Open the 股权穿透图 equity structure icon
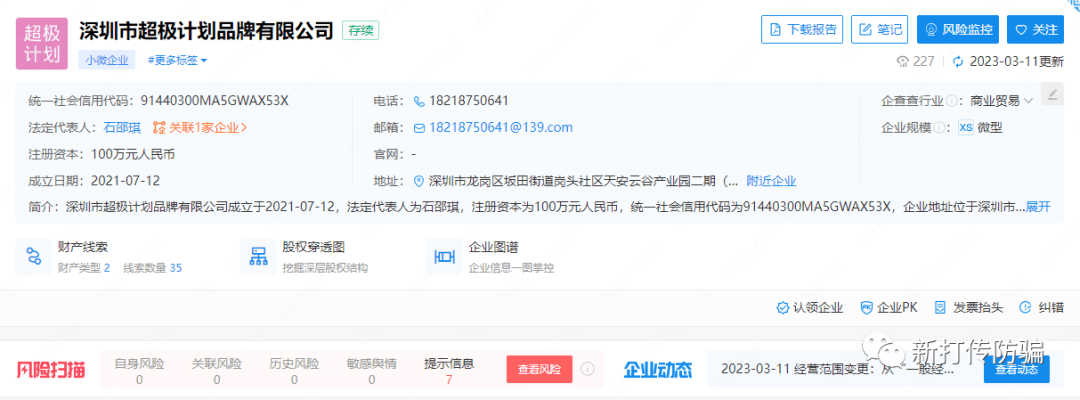Image resolution: width=1080 pixels, height=400 pixels. coord(258,257)
